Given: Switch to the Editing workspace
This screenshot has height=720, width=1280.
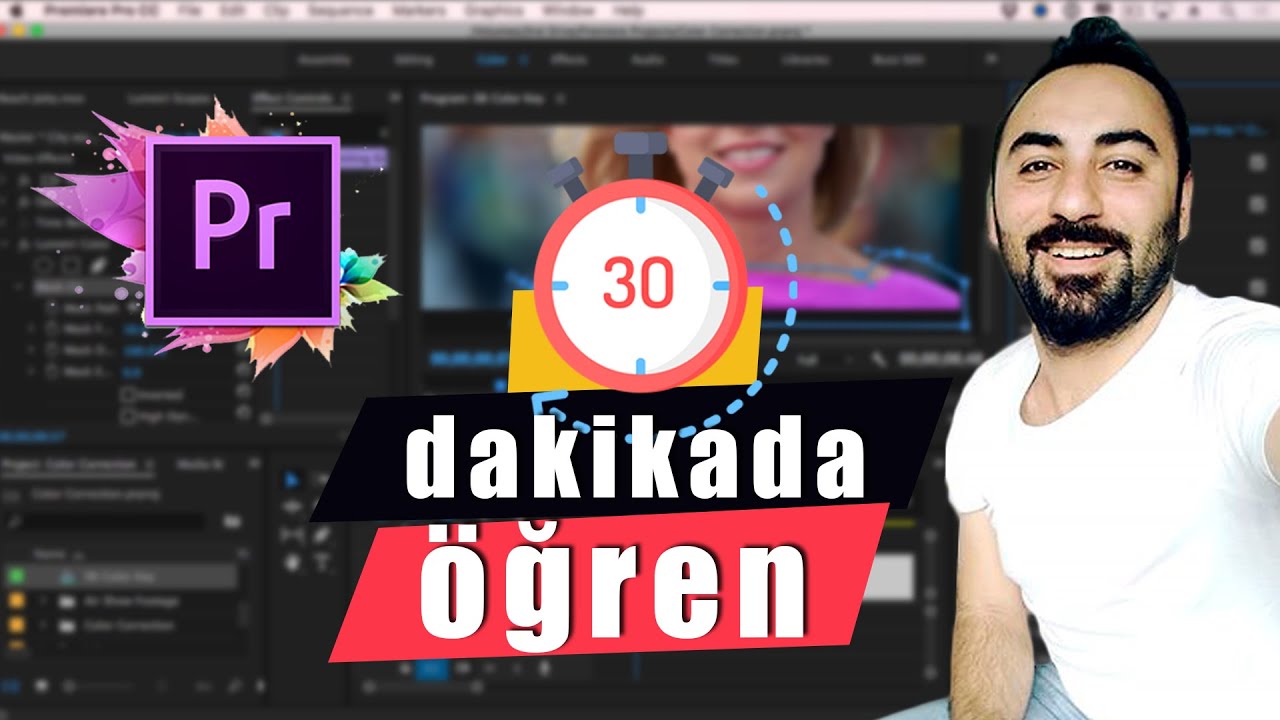Looking at the screenshot, I should 413,60.
